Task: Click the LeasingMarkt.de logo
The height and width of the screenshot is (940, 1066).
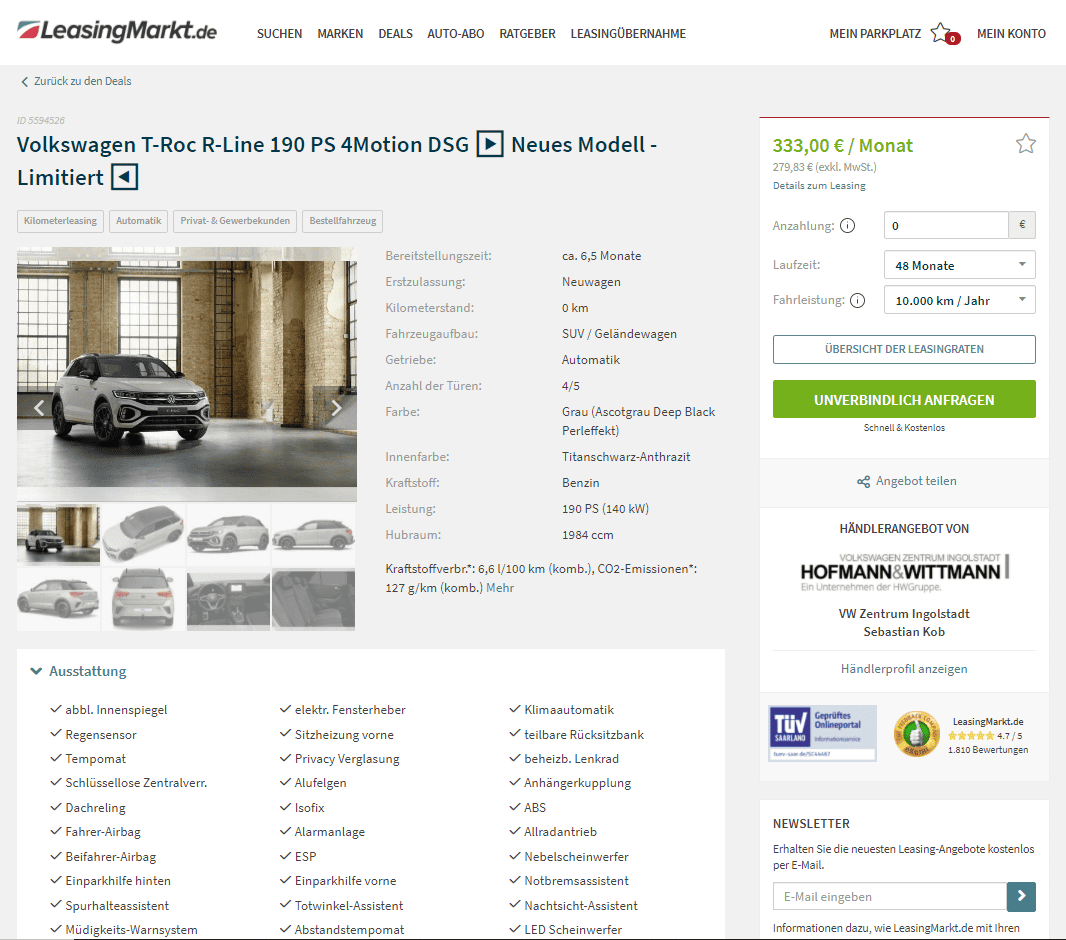Action: click(117, 31)
